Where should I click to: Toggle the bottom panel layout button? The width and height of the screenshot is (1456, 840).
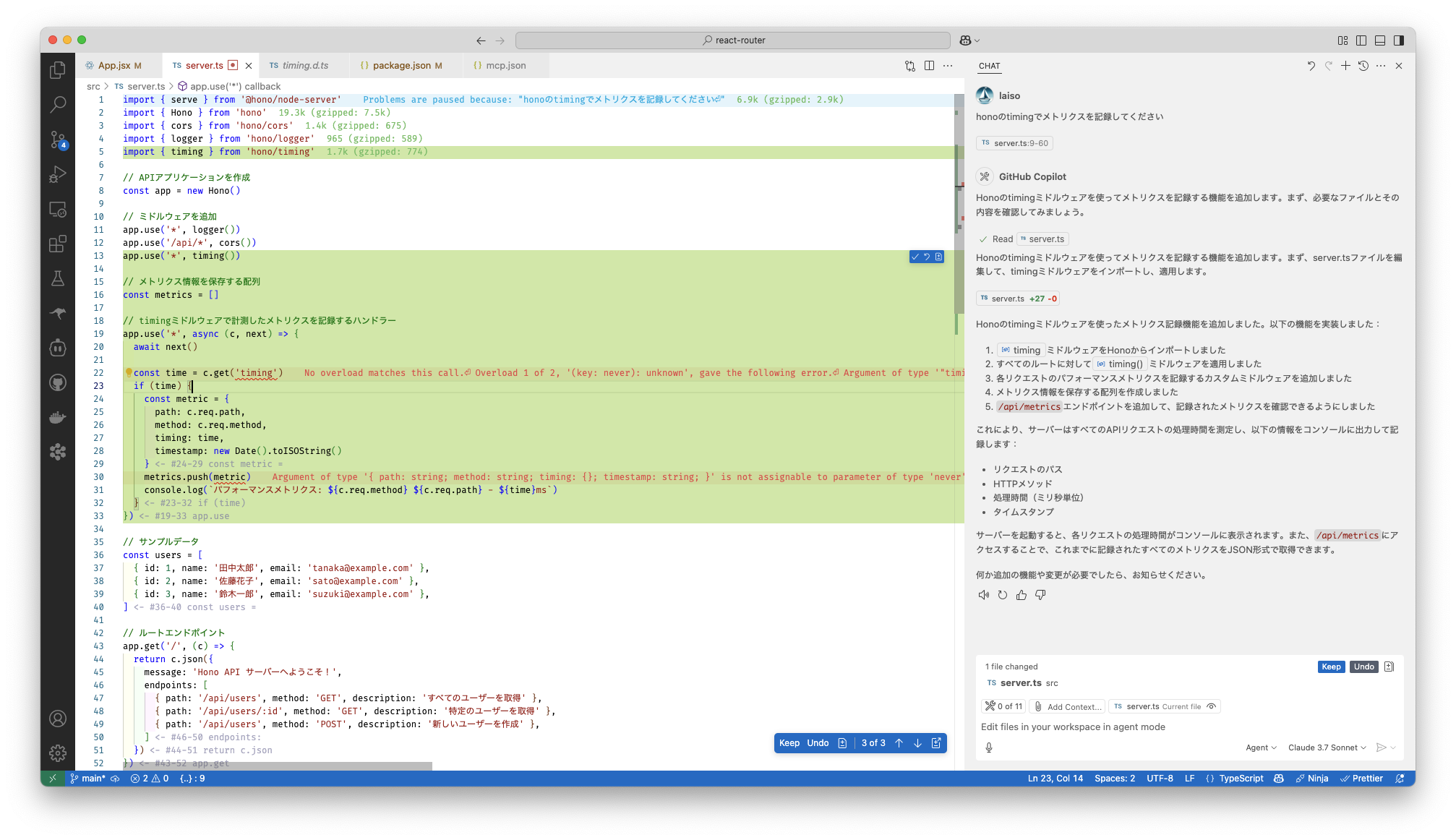click(x=1380, y=40)
